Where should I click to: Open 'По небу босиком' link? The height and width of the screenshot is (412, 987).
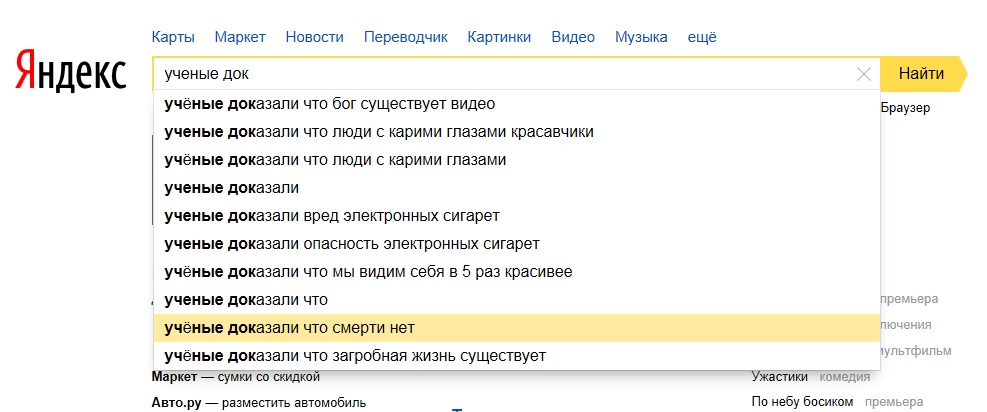coord(803,401)
